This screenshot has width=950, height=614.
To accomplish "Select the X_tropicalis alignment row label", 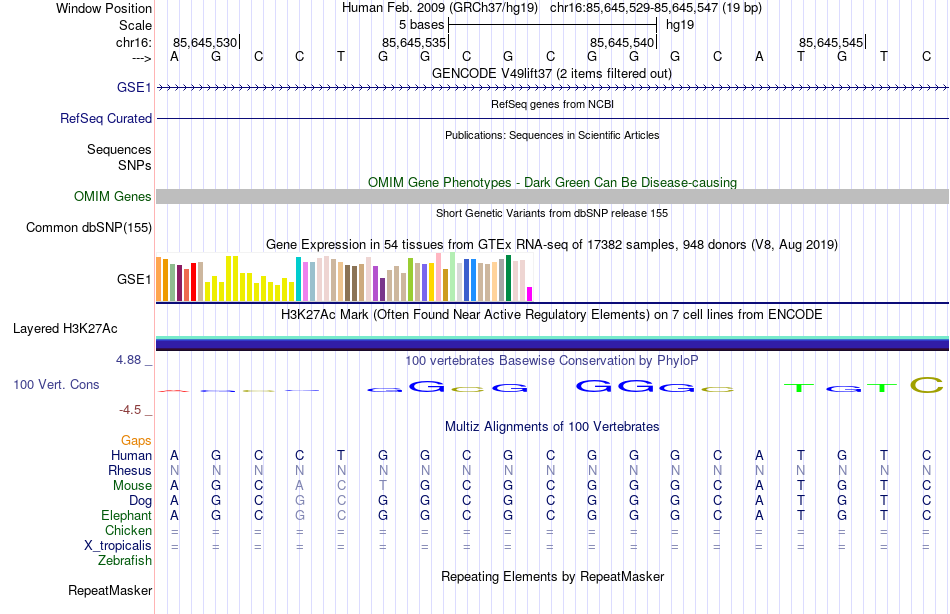I will point(118,546).
